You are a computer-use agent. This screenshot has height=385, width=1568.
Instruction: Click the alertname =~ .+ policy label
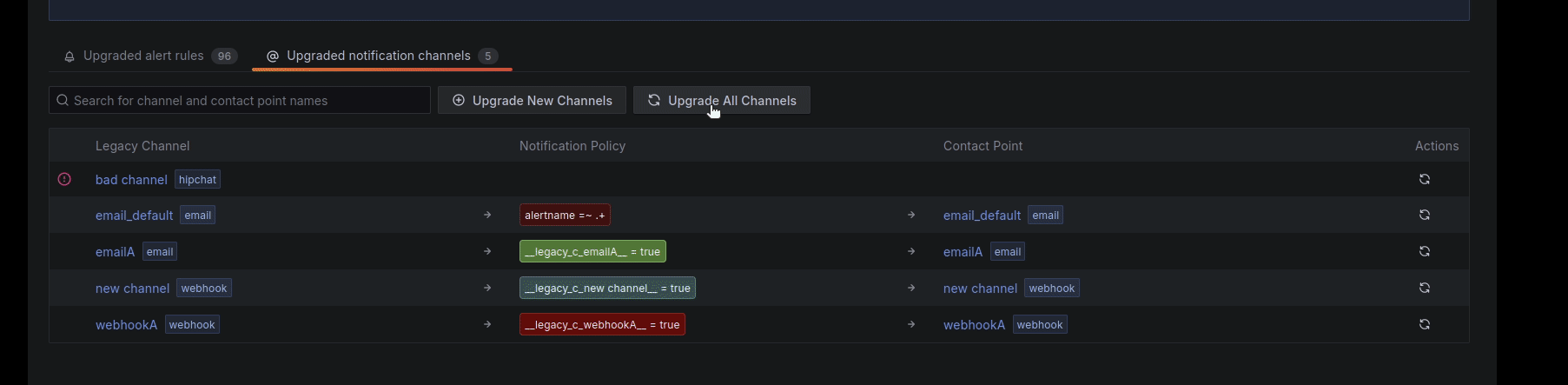coord(565,215)
